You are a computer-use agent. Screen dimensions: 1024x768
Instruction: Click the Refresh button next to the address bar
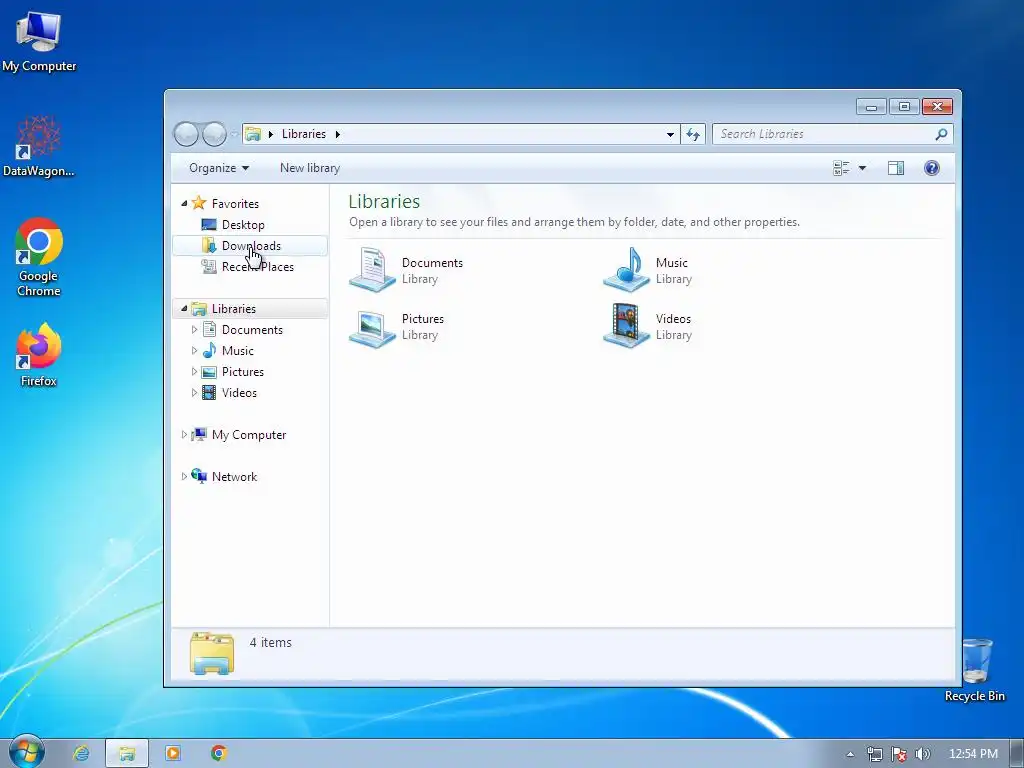click(693, 134)
